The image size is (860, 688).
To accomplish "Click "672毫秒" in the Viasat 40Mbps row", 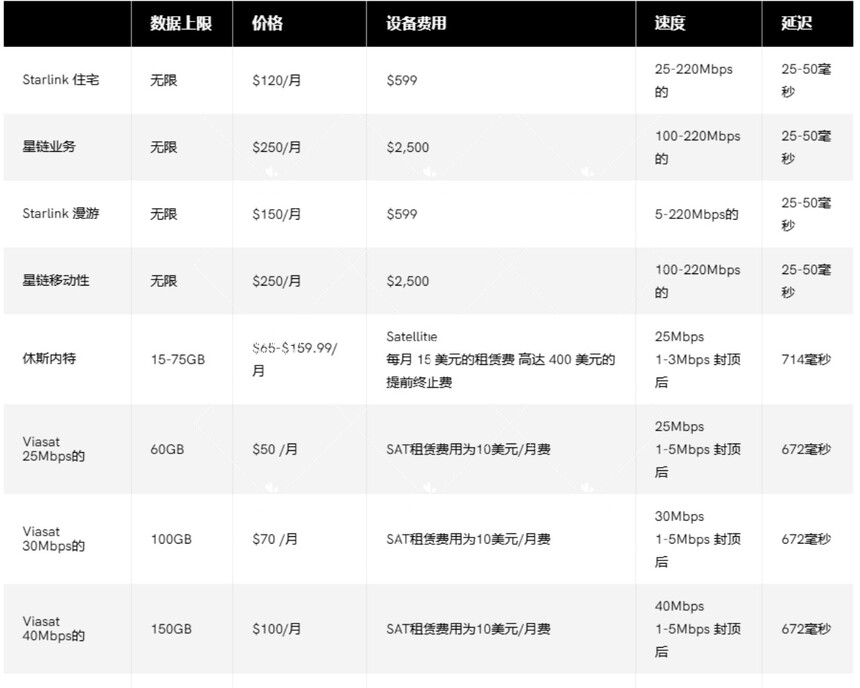I will (806, 630).
